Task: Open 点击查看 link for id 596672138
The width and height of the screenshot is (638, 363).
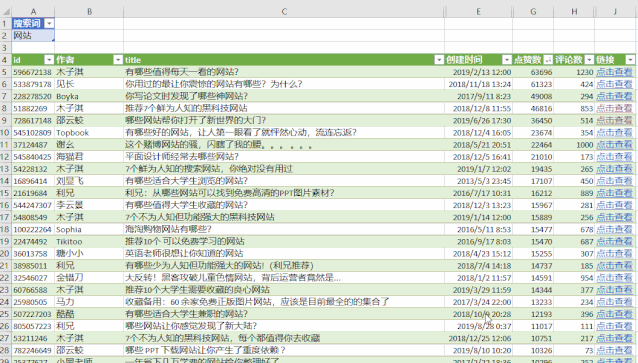Action: tap(614, 72)
